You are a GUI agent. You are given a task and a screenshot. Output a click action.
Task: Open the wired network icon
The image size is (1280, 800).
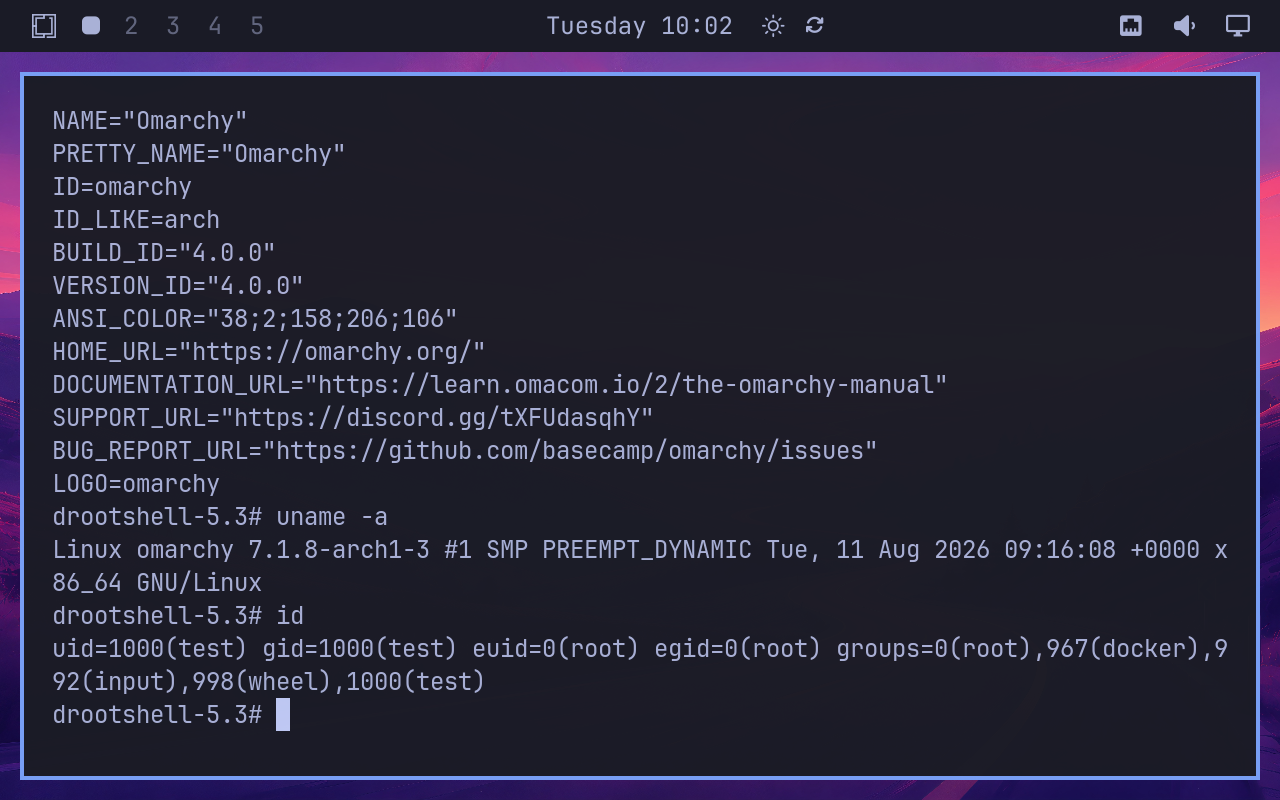1131,26
